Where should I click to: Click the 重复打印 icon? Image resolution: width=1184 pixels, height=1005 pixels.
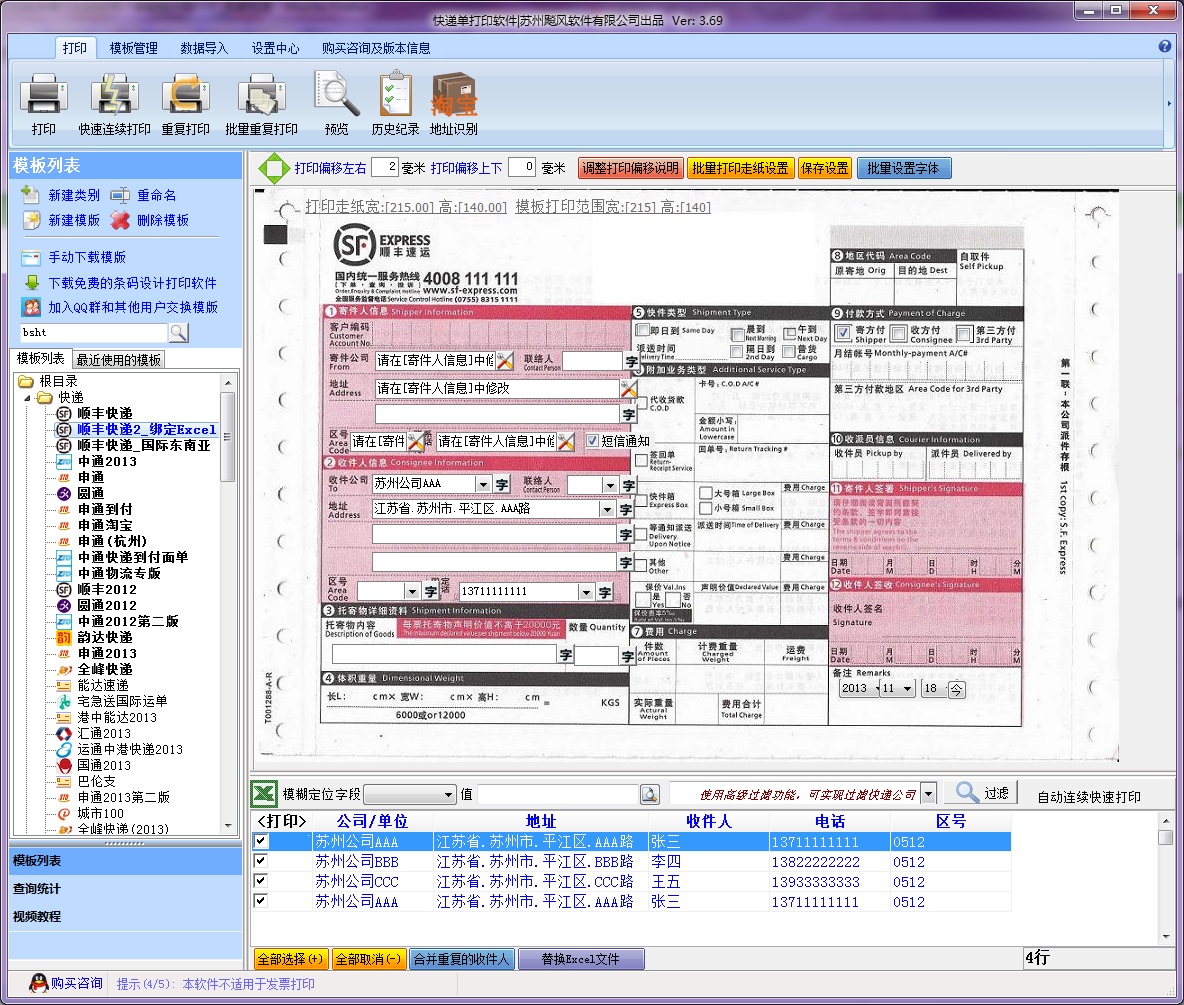(x=185, y=95)
